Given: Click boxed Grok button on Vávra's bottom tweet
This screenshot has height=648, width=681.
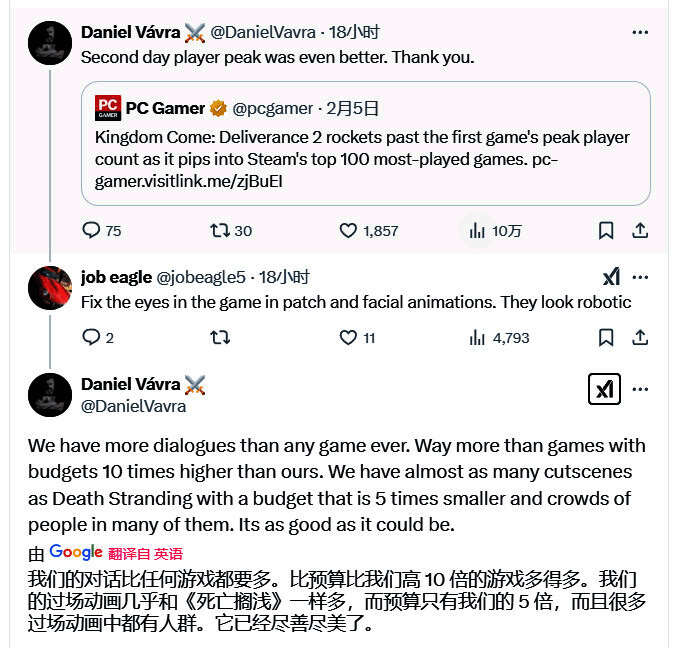Looking at the screenshot, I should click(604, 389).
